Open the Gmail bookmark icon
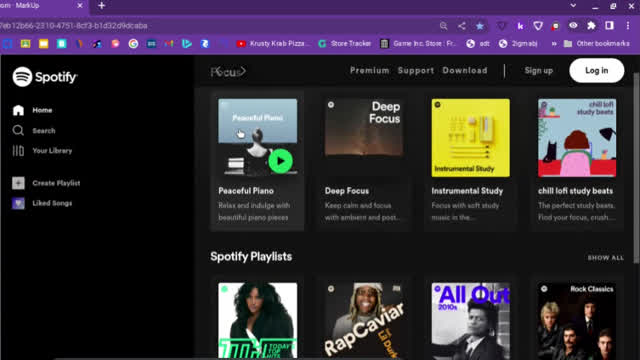 click(x=169, y=44)
